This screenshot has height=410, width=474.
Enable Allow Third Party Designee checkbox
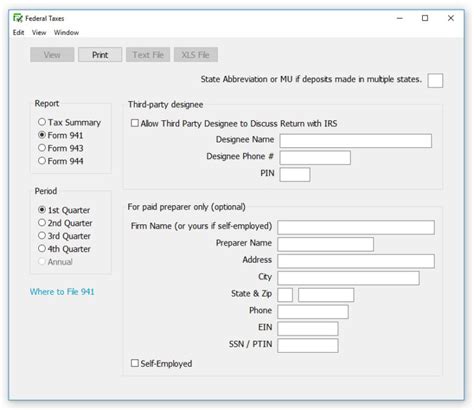(135, 123)
